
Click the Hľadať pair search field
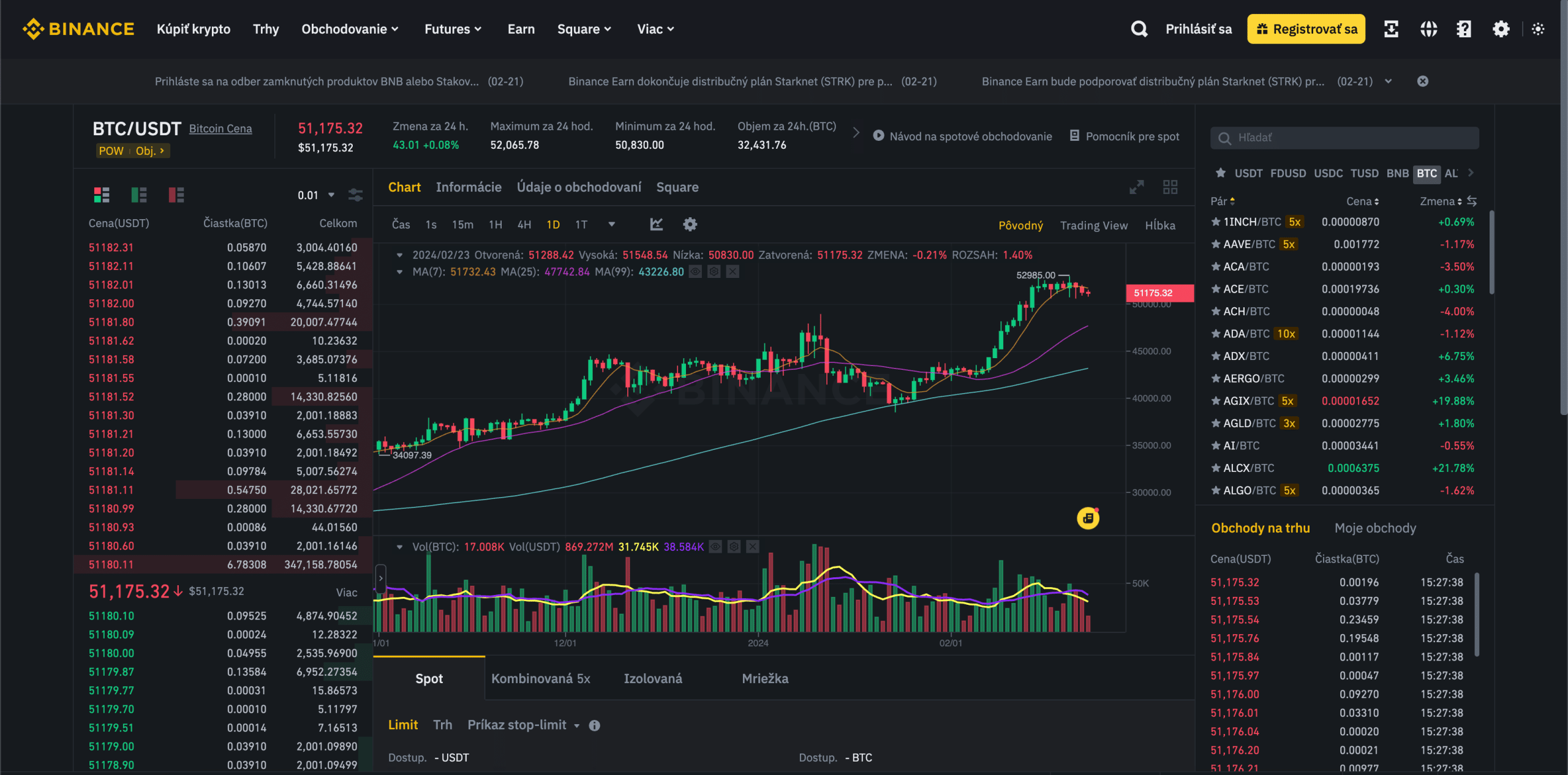pos(1344,138)
